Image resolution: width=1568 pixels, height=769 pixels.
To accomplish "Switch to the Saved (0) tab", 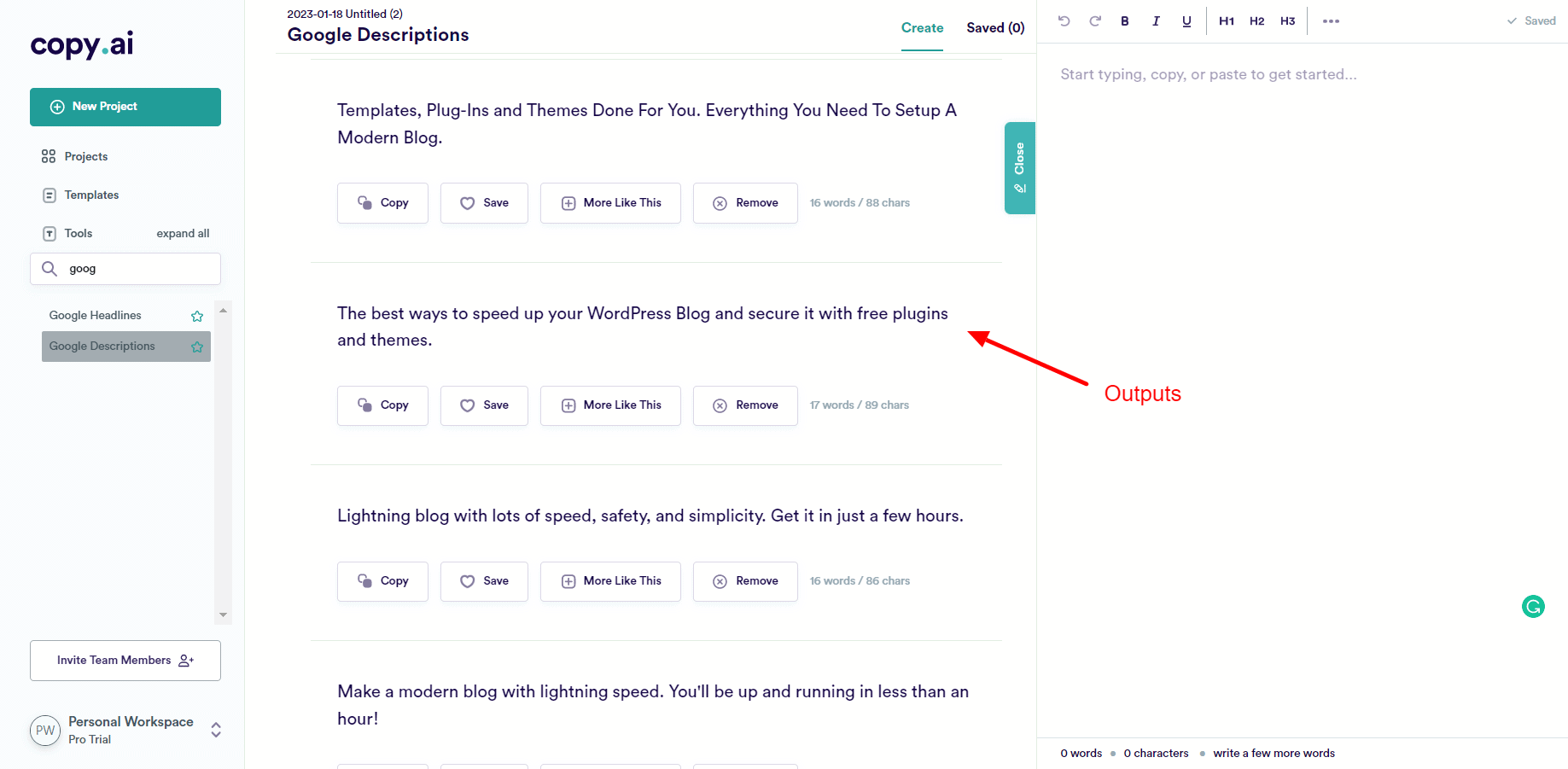I will click(995, 28).
